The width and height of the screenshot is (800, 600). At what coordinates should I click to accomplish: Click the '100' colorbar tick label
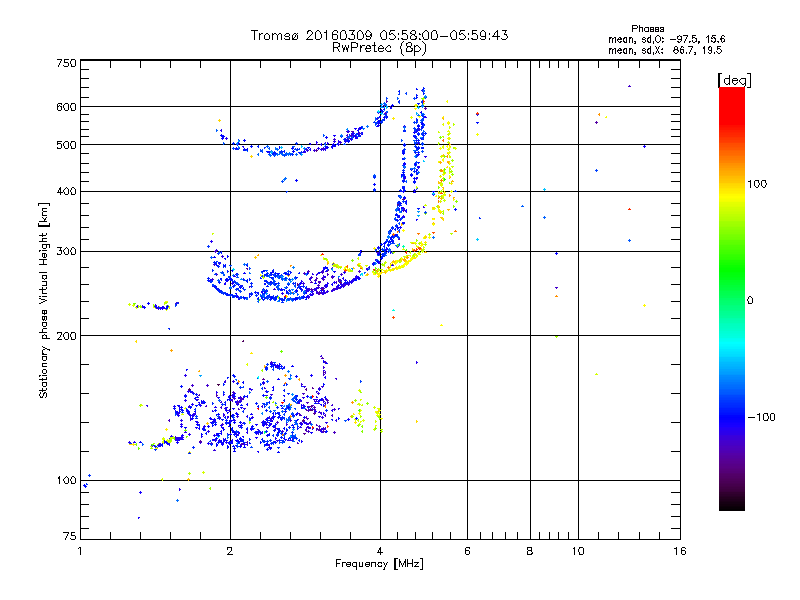click(757, 184)
